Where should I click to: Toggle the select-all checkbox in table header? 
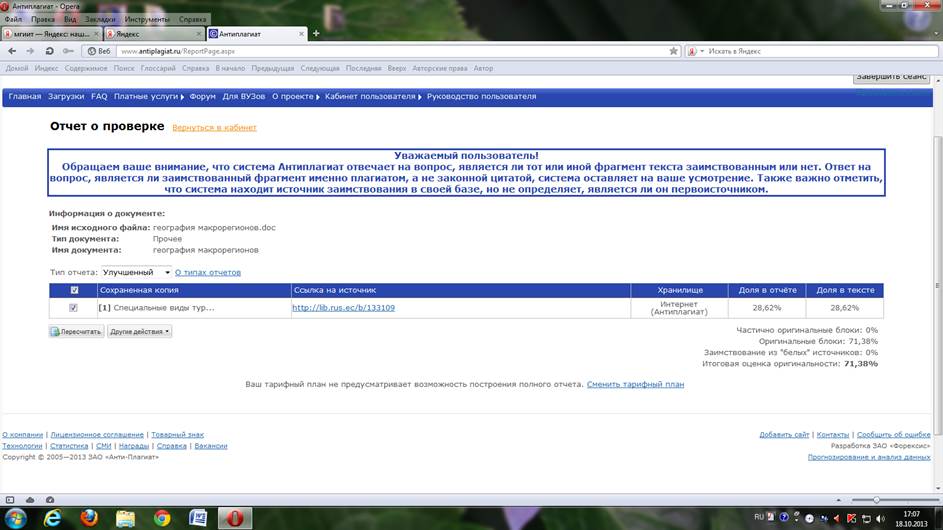[x=73, y=290]
